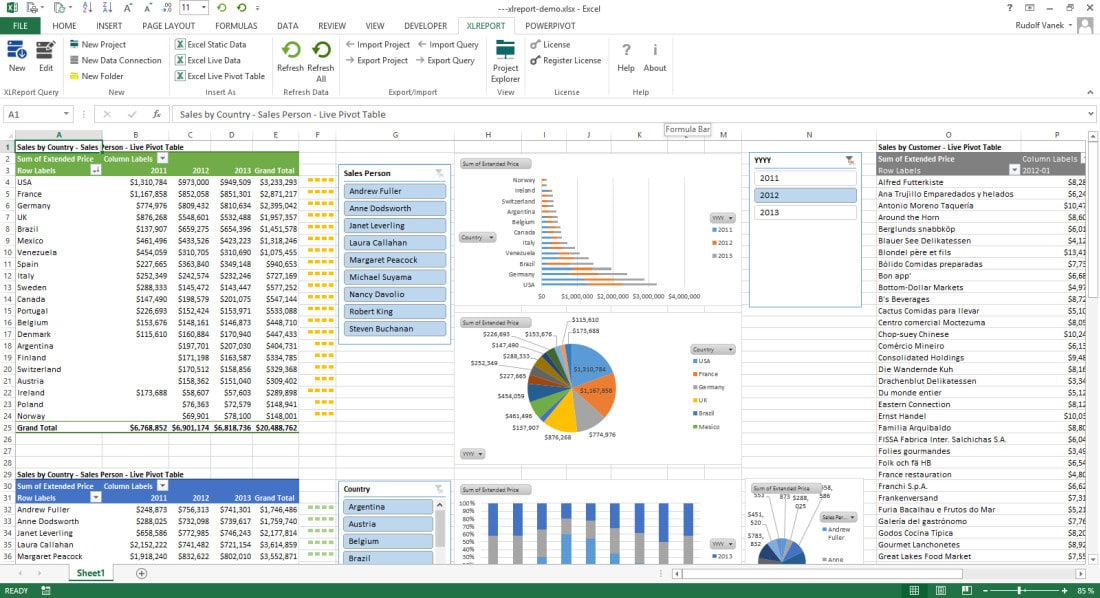This screenshot has height=598, width=1100.
Task: Click Register License in the ribbon
Action: click(565, 60)
